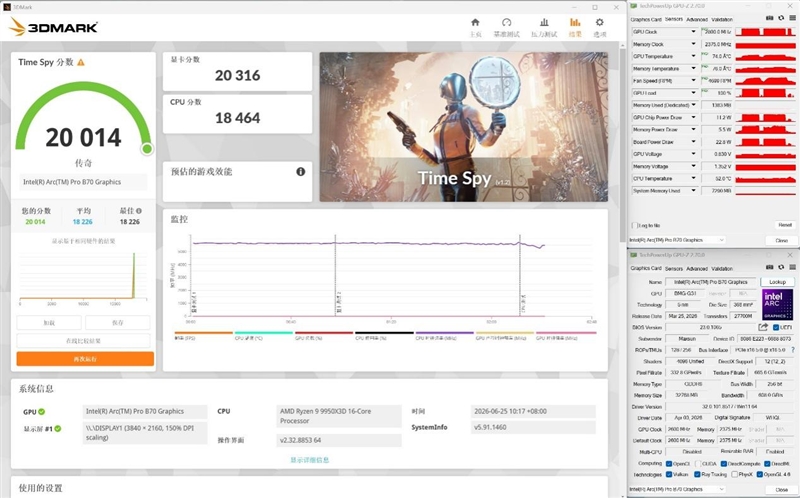This screenshot has width=800, height=498.
Task: Click the red GPU 负载 legend swatch
Action: pos(324,333)
